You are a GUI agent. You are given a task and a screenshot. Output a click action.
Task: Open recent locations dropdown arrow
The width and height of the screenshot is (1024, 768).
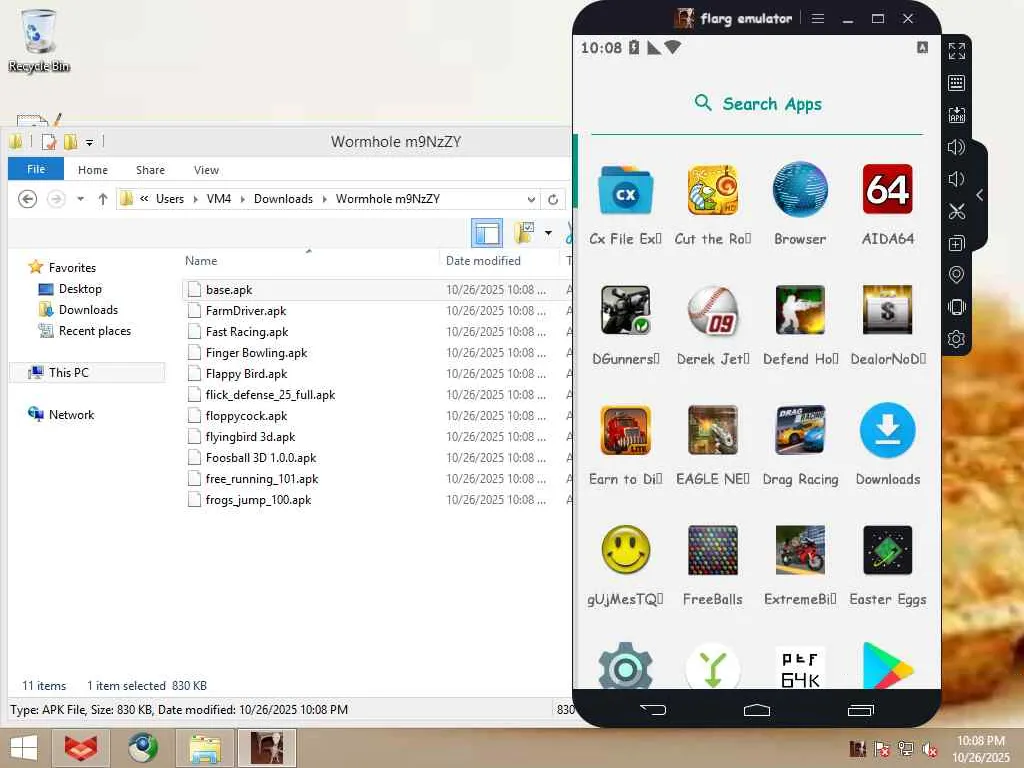pyautogui.click(x=80, y=199)
